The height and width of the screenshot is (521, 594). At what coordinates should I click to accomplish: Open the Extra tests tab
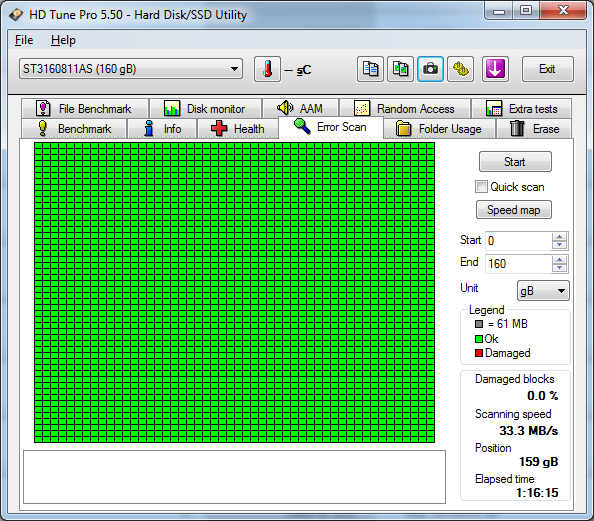(x=522, y=109)
